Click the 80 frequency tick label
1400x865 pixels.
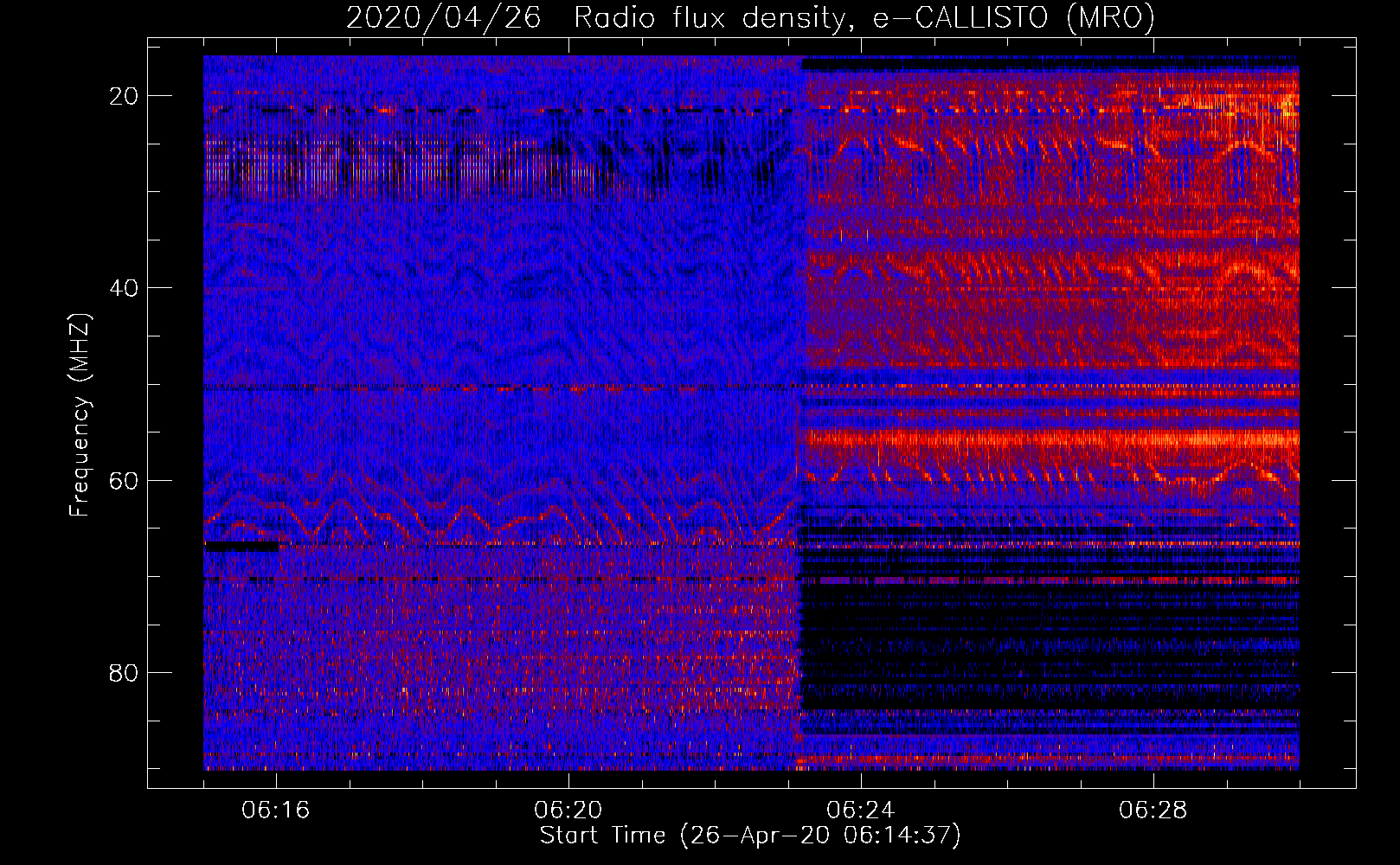(125, 672)
